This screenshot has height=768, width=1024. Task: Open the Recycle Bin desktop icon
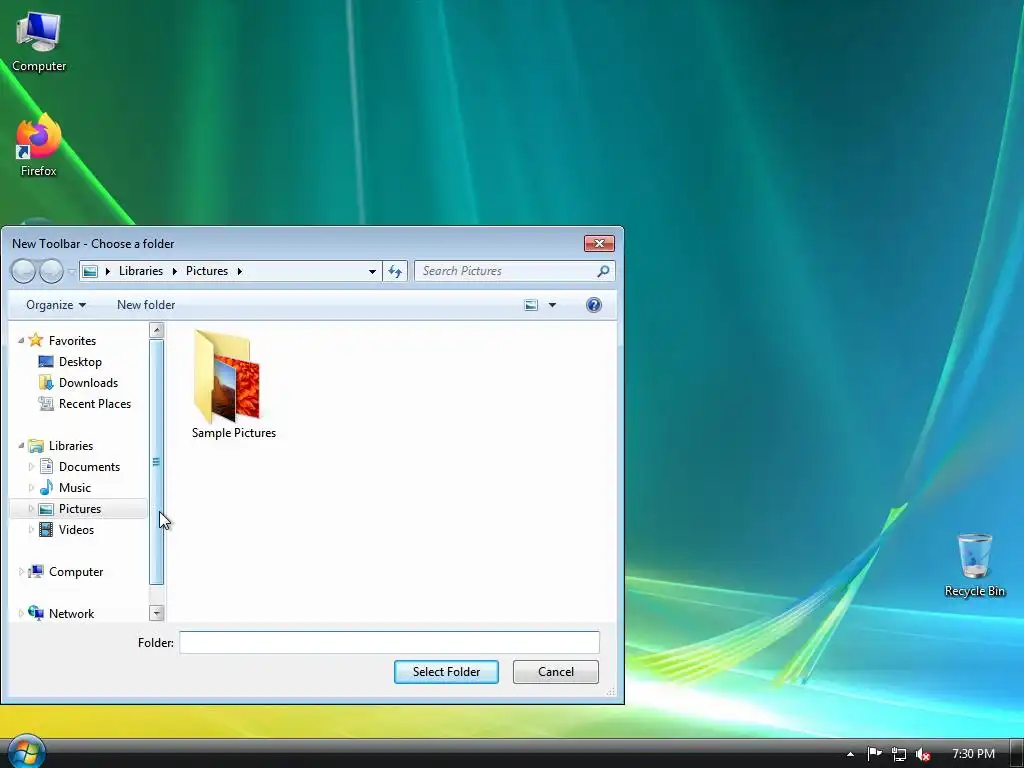(x=974, y=566)
